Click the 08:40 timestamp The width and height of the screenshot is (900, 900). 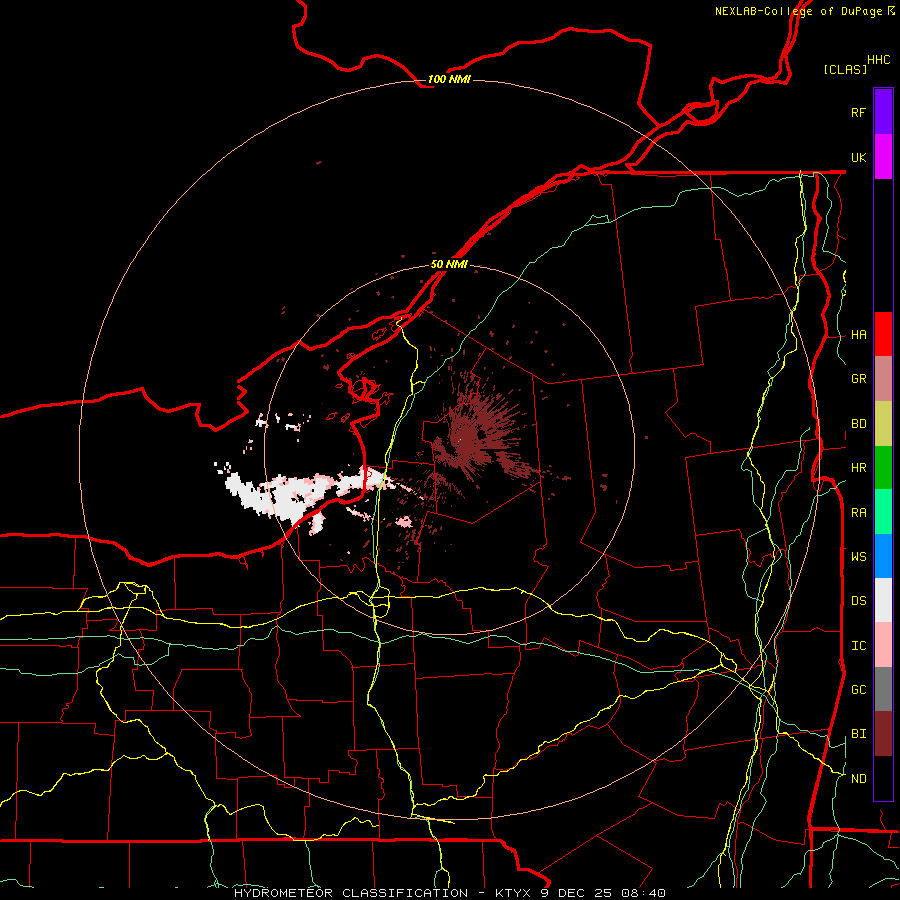point(641,893)
